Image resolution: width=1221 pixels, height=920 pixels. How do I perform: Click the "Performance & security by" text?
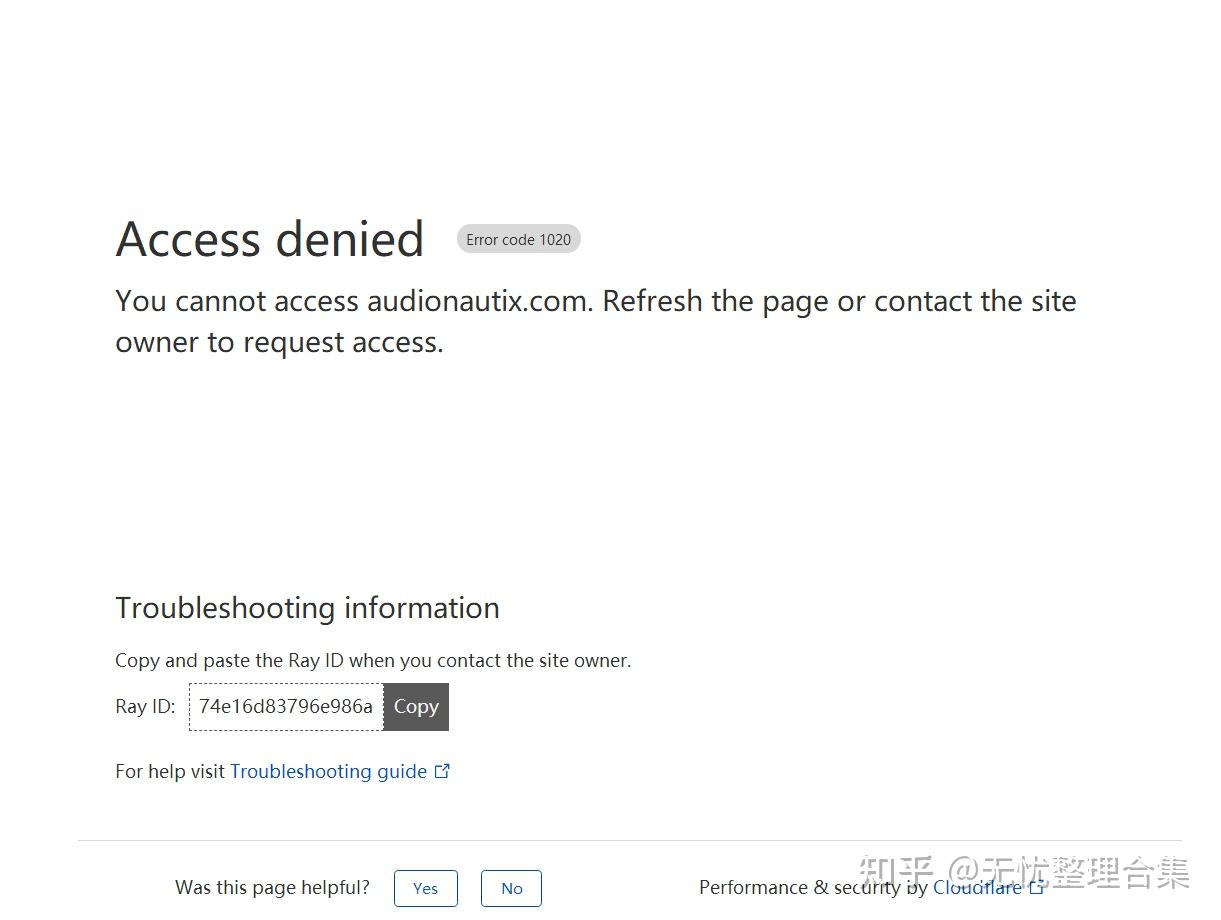click(x=813, y=887)
